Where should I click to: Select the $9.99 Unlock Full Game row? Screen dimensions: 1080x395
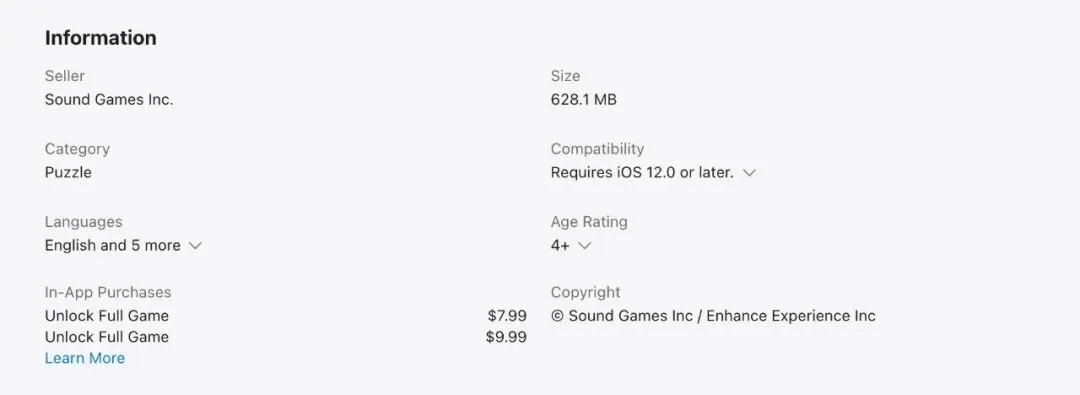pos(286,336)
